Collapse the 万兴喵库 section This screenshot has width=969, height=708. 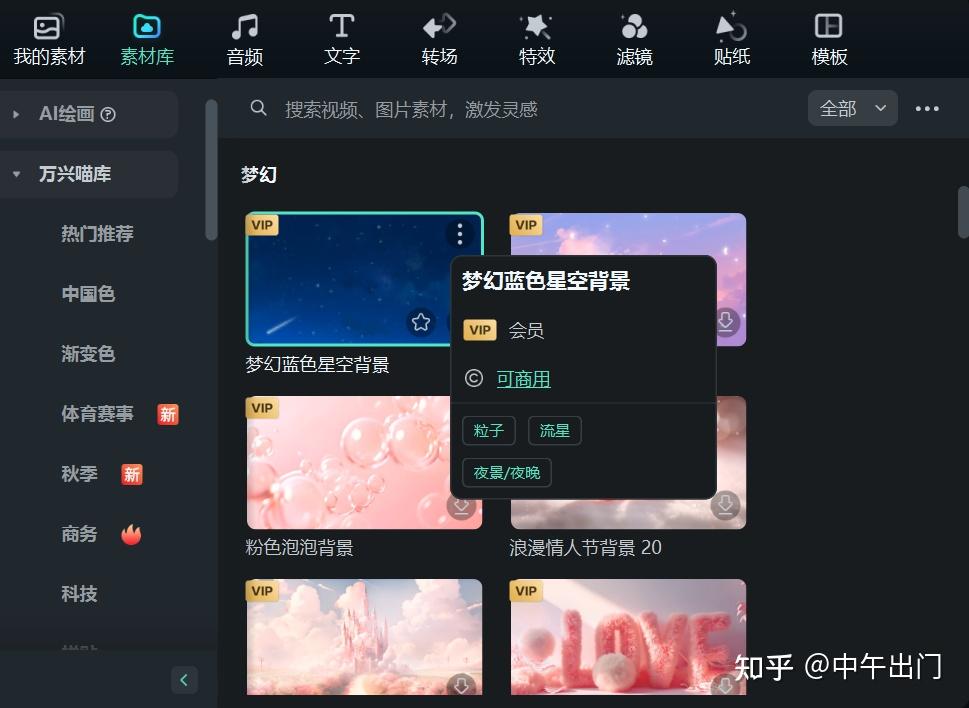click(x=17, y=174)
